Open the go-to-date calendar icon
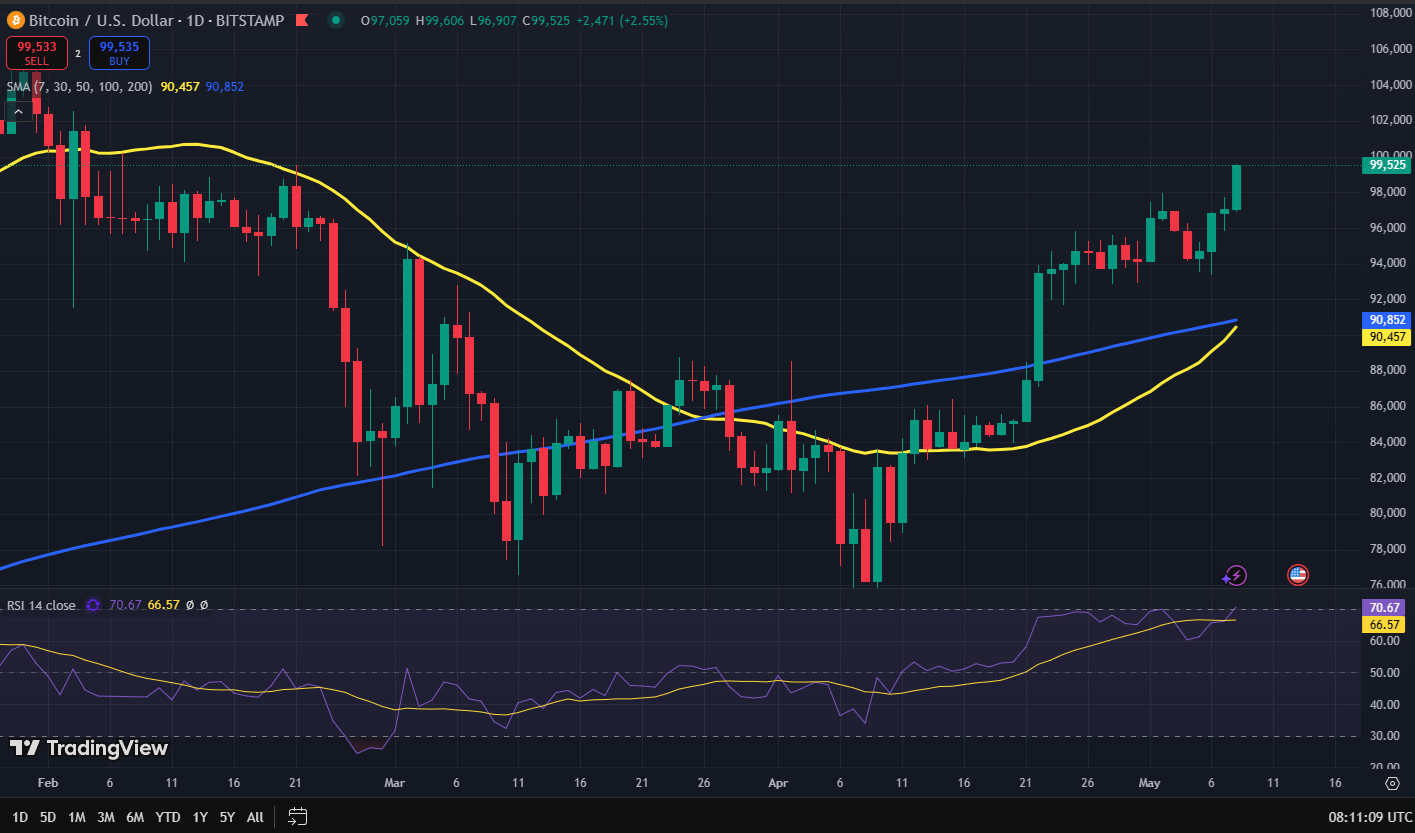The height and width of the screenshot is (833, 1415). [297, 816]
